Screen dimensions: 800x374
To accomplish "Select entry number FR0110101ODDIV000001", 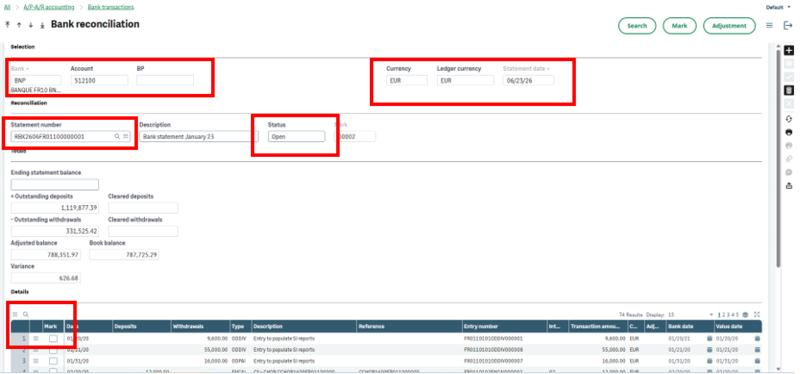I will point(493,338).
